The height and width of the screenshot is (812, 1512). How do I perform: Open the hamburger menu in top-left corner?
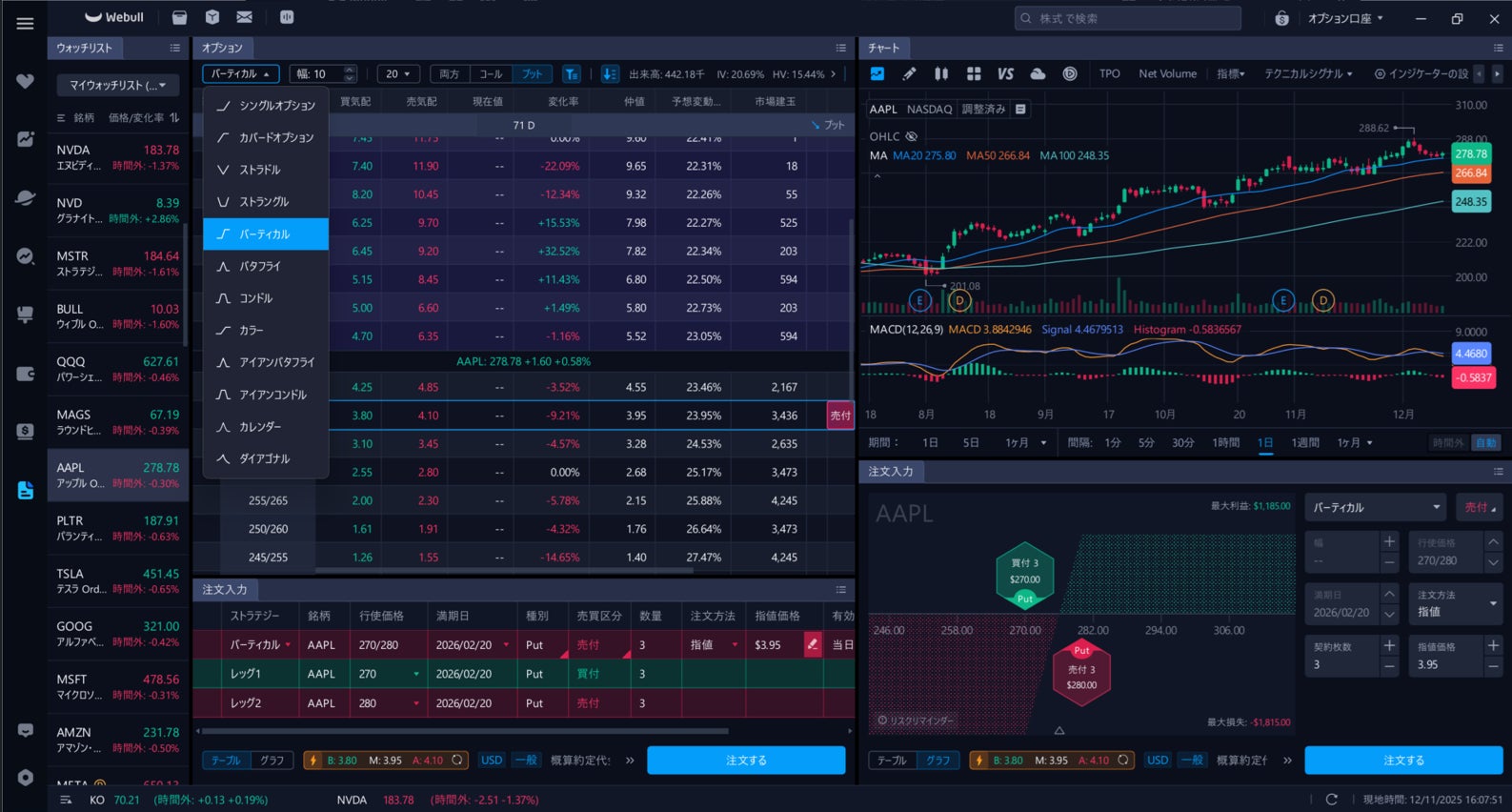click(25, 23)
